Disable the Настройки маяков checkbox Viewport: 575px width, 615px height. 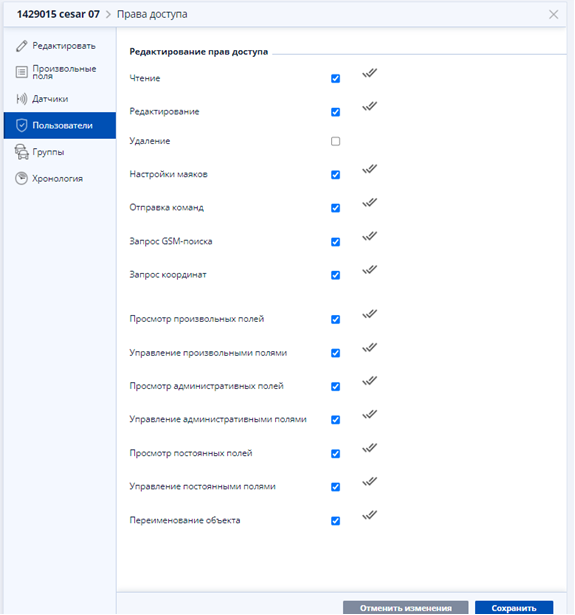tap(335, 175)
